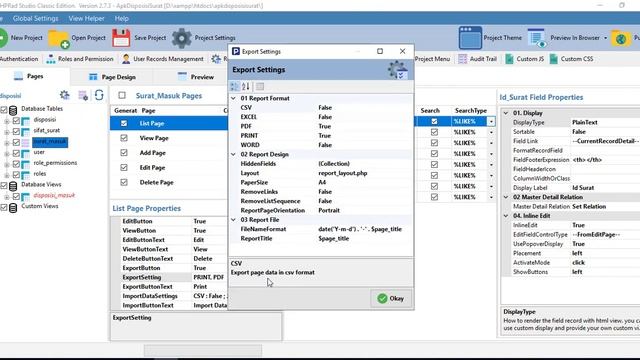Screen dimensions: 640x360
Task: Click the ReportPageOrientation Portrait value
Action: tap(329, 210)
